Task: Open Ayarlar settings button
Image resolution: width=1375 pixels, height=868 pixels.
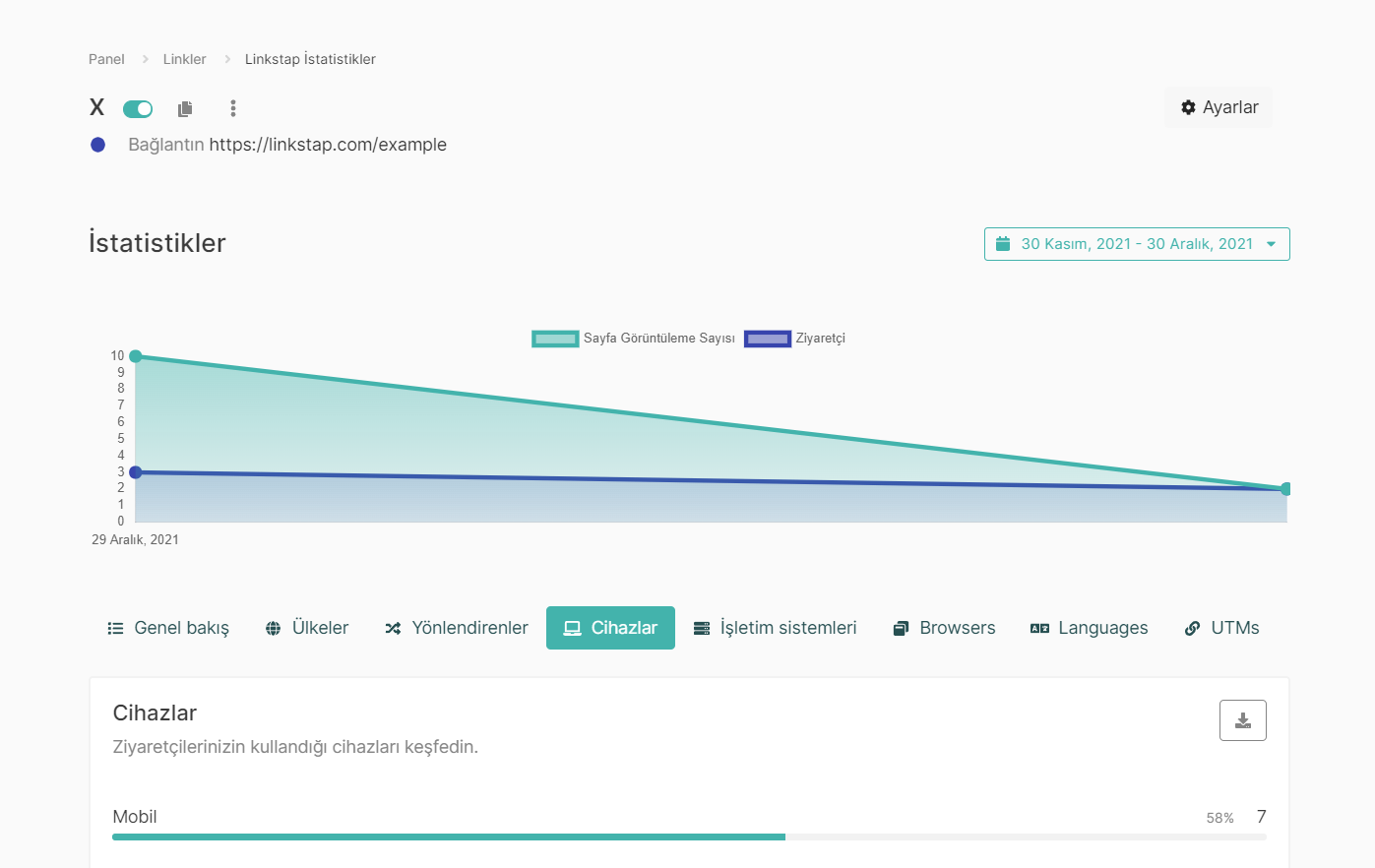Action: 1219,107
